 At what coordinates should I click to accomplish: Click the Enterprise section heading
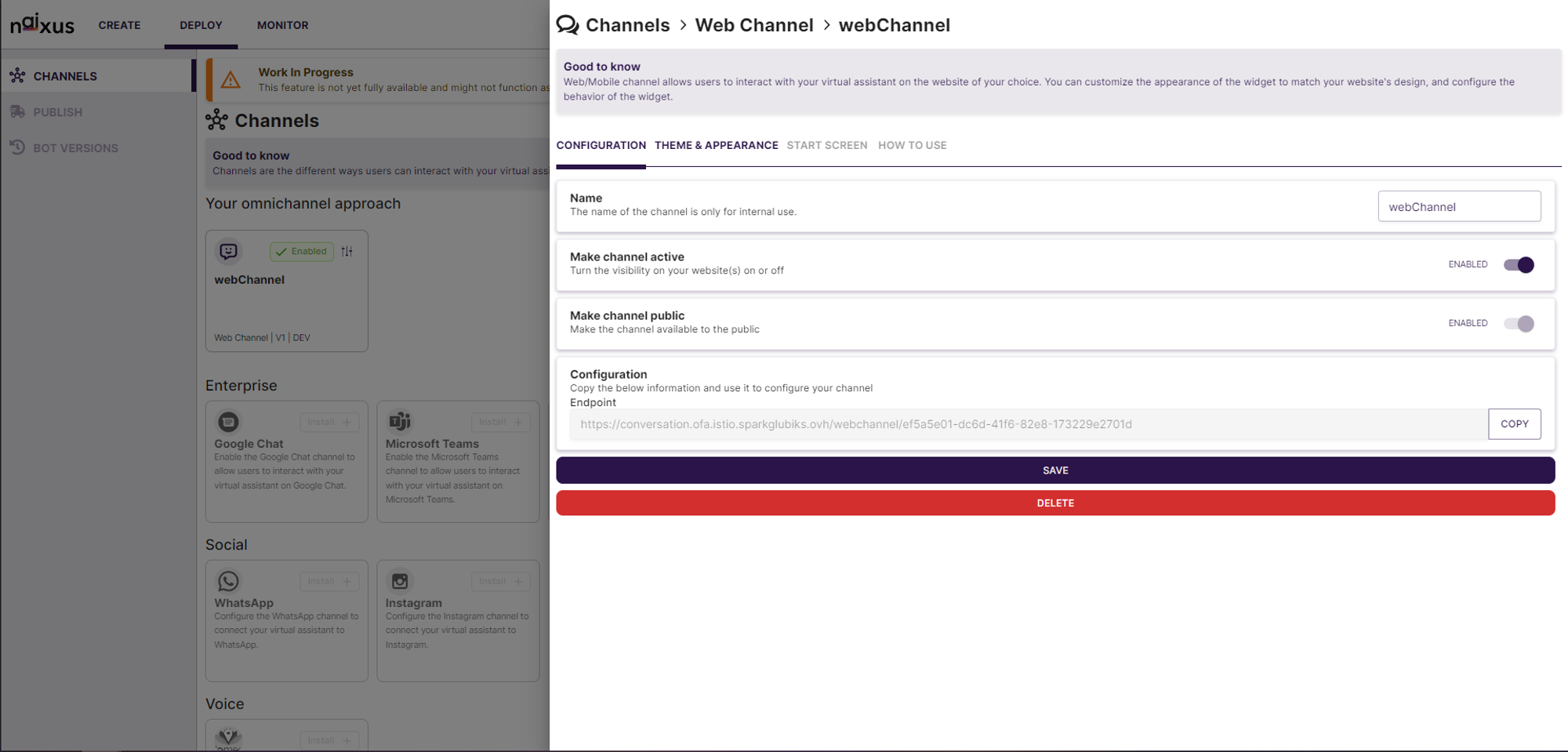coord(241,386)
